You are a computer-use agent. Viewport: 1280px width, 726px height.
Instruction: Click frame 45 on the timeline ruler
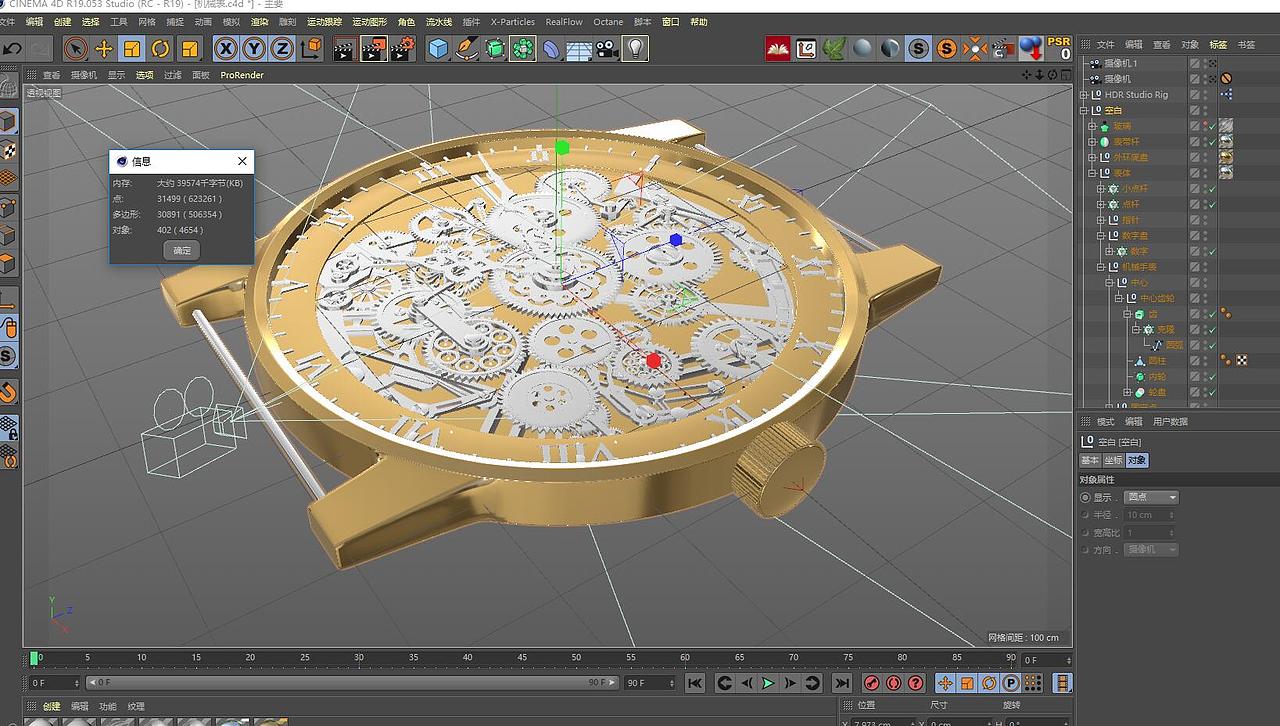tap(522, 657)
